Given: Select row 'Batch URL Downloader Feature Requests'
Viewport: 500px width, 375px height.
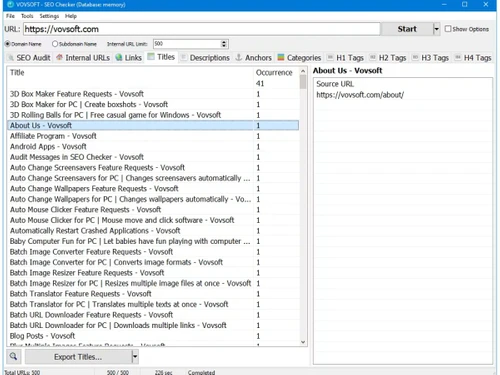Looking at the screenshot, I should pyautogui.click(x=153, y=315).
